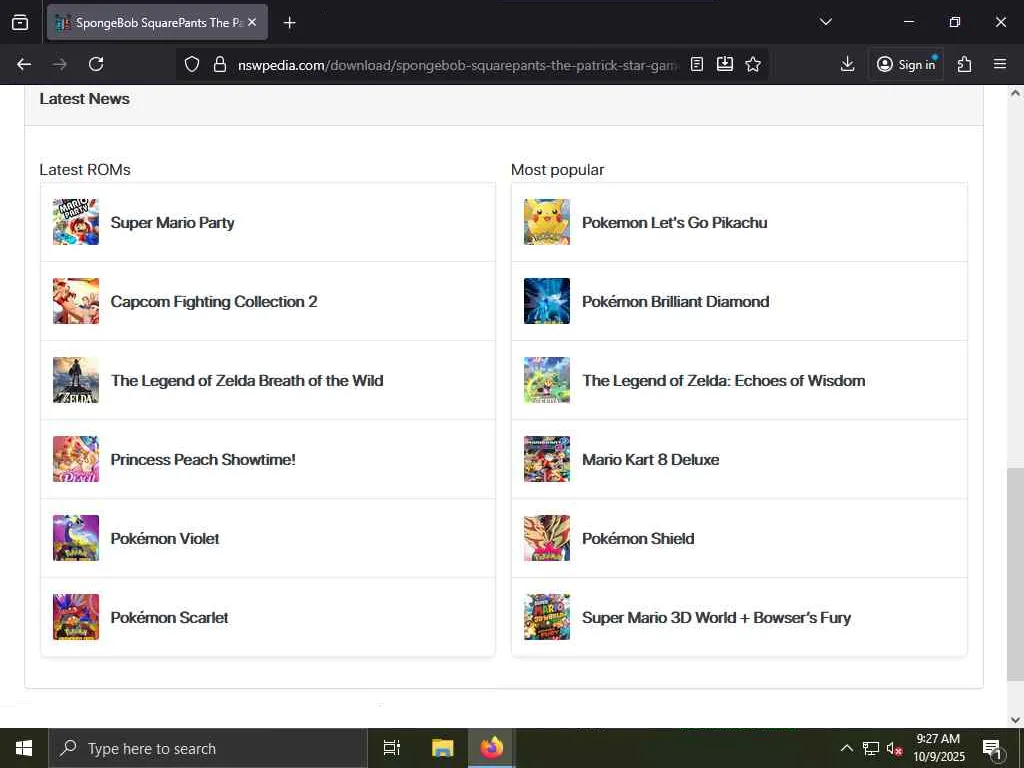Open the tracking protection shield icon

[191, 64]
